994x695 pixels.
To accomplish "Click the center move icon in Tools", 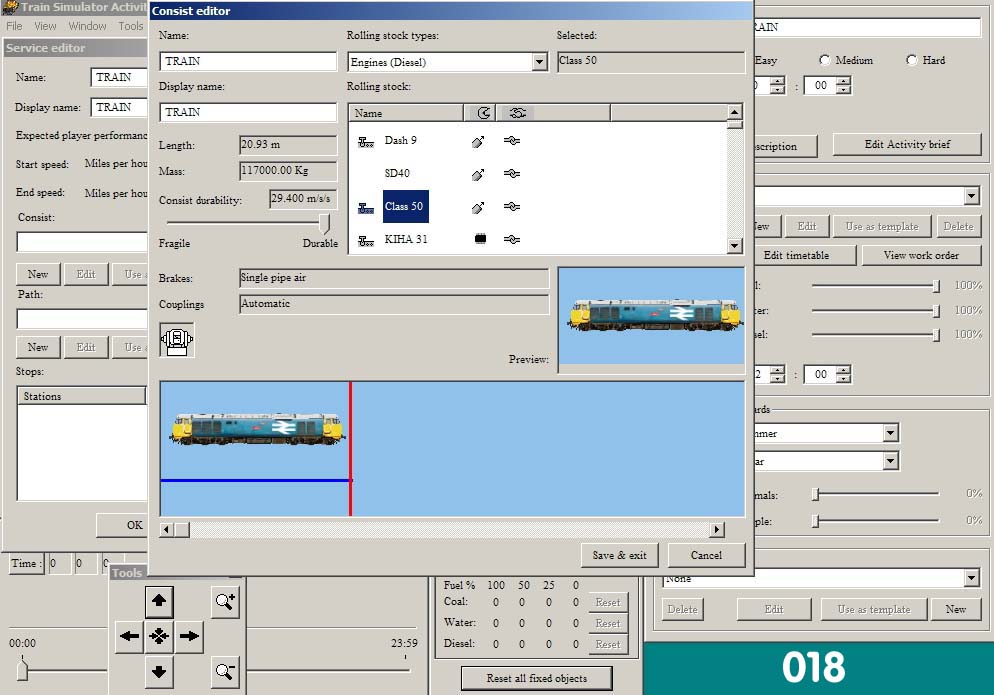I will coord(159,636).
